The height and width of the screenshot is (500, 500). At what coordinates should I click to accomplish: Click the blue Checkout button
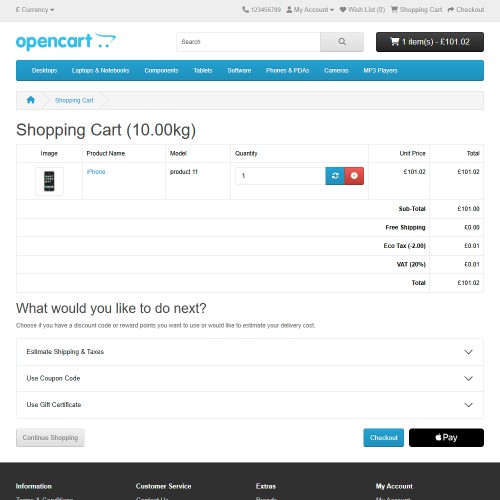click(x=383, y=437)
